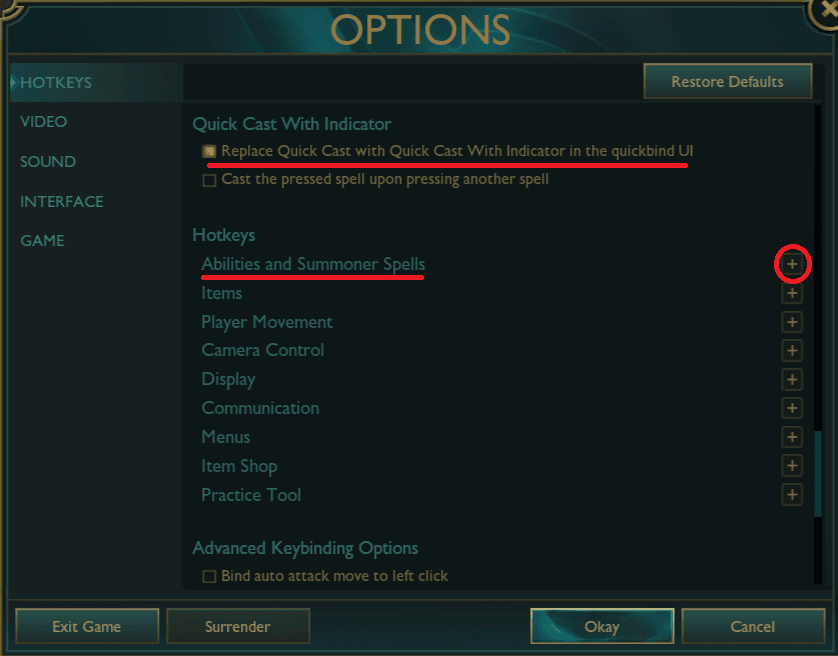Switch to the Interface settings tab
Viewport: 838px width, 656px height.
point(61,202)
